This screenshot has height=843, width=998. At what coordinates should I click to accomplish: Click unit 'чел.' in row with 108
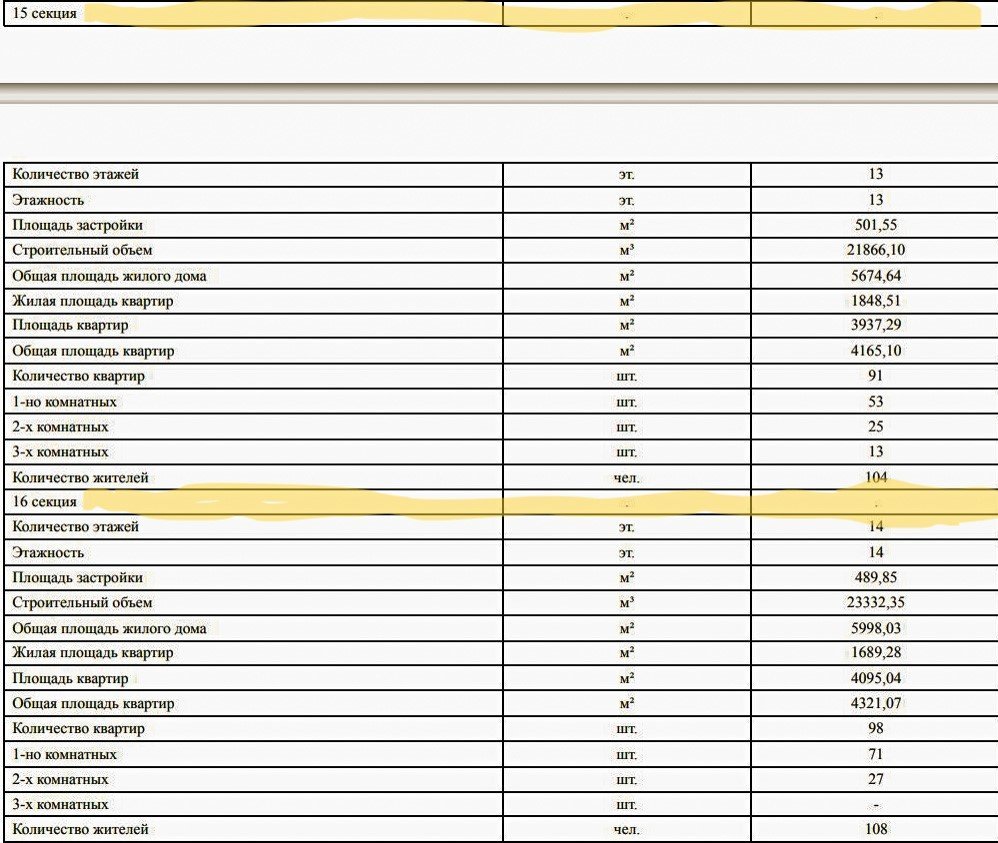626,830
